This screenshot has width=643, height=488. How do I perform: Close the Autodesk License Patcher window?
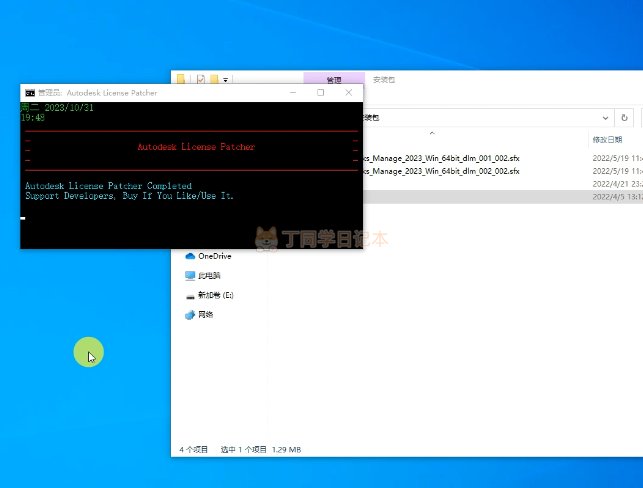[x=349, y=93]
